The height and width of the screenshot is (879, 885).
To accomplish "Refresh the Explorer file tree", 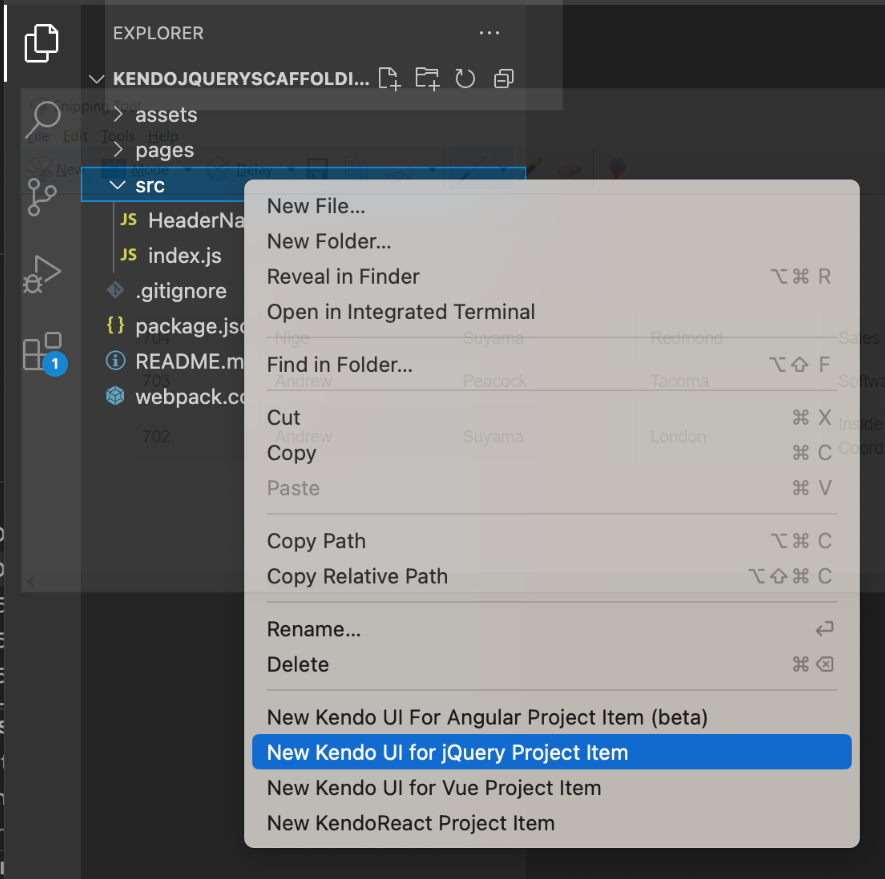I will [x=465, y=79].
